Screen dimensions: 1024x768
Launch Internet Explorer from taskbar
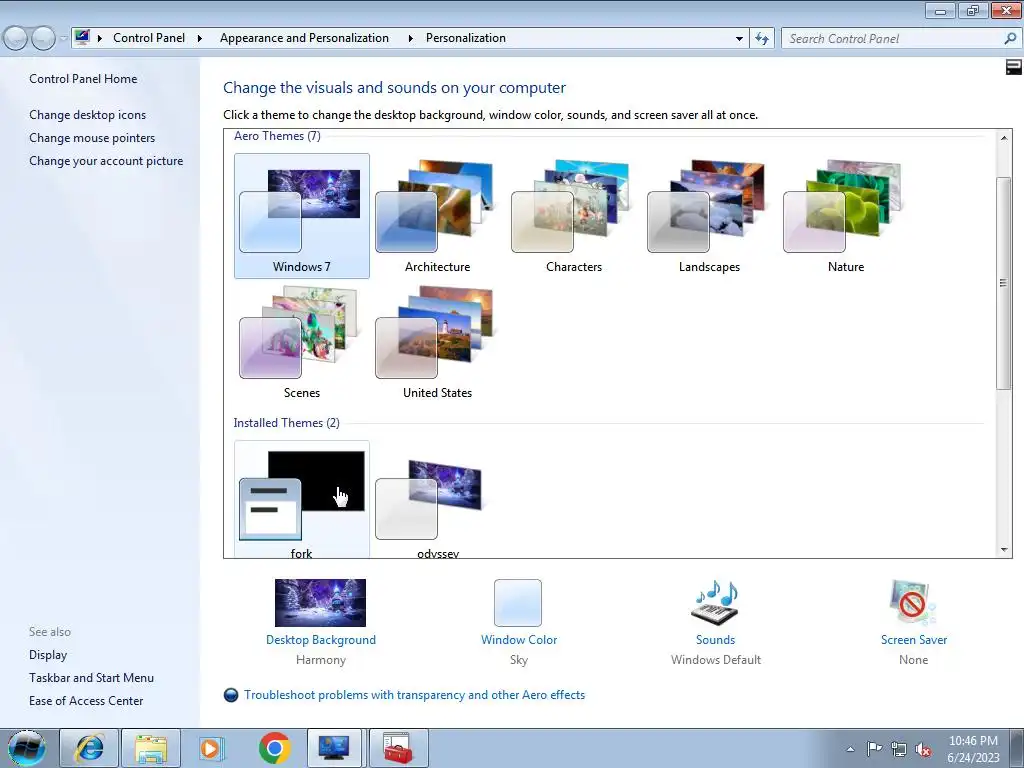pyautogui.click(x=89, y=748)
